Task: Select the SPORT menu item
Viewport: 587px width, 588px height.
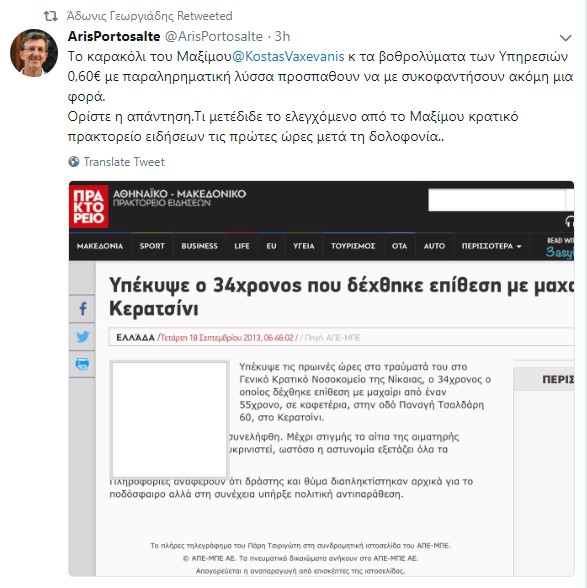Action: pyautogui.click(x=152, y=246)
